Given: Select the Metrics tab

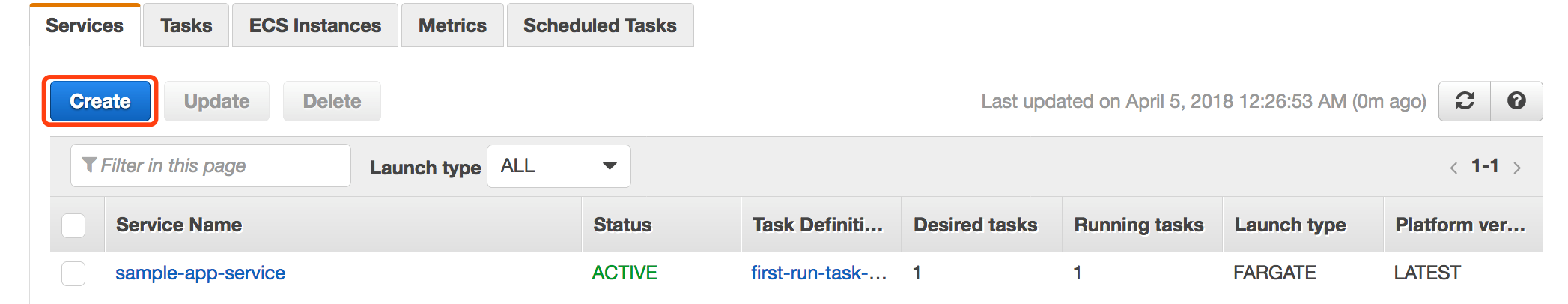Looking at the screenshot, I should (452, 25).
